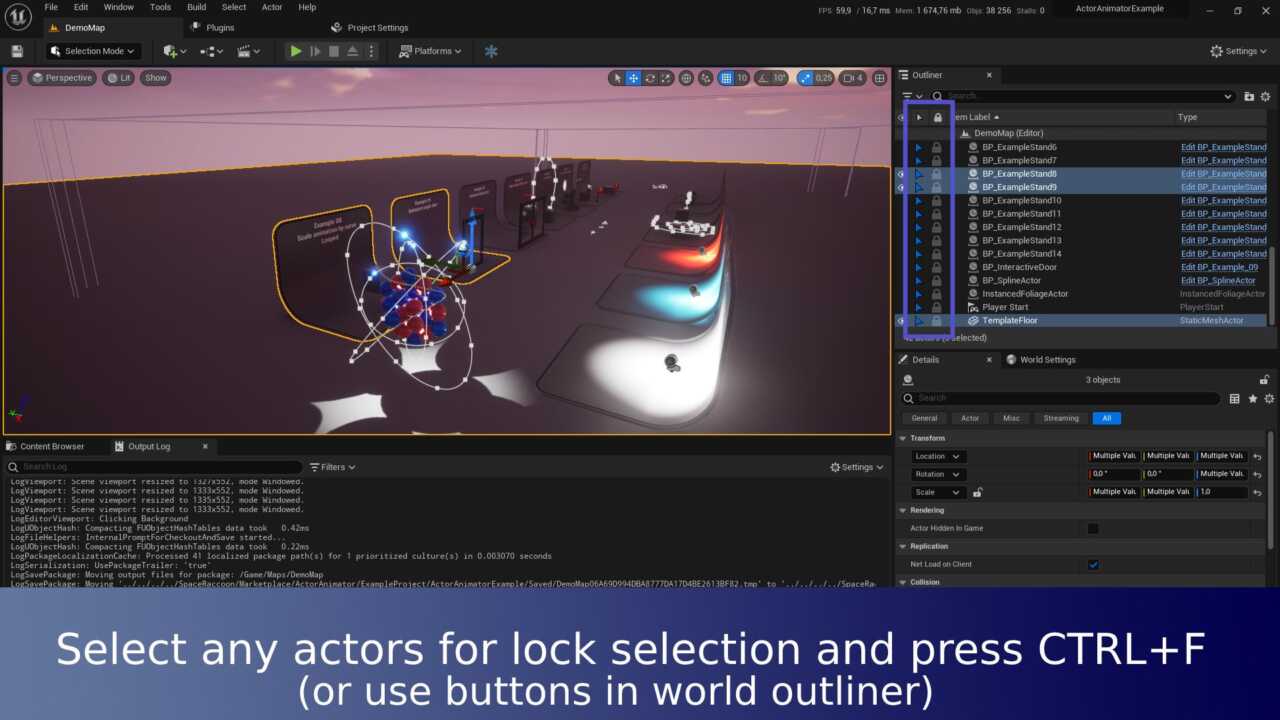This screenshot has height=720, width=1280.
Task: Toggle the Scale lock ratio icon
Action: pos(977,492)
